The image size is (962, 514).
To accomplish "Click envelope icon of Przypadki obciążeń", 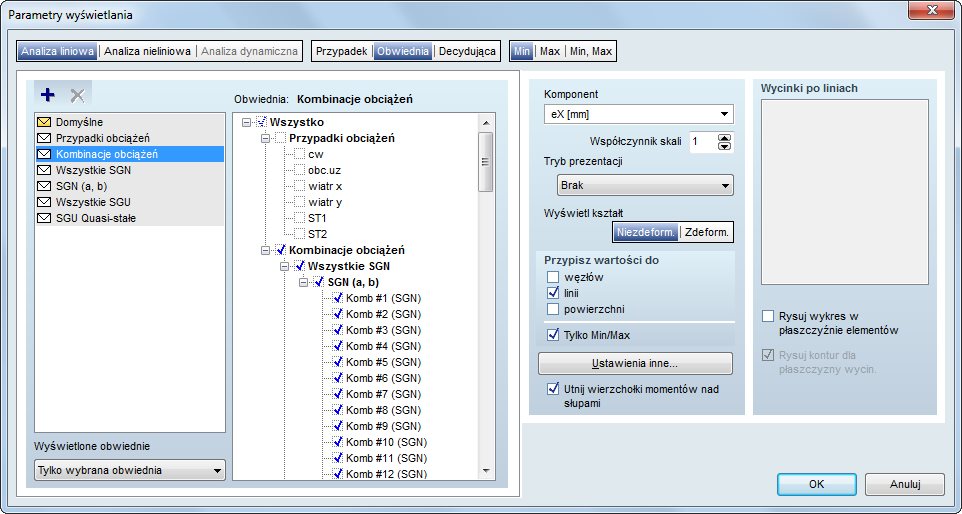I will pyautogui.click(x=44, y=138).
